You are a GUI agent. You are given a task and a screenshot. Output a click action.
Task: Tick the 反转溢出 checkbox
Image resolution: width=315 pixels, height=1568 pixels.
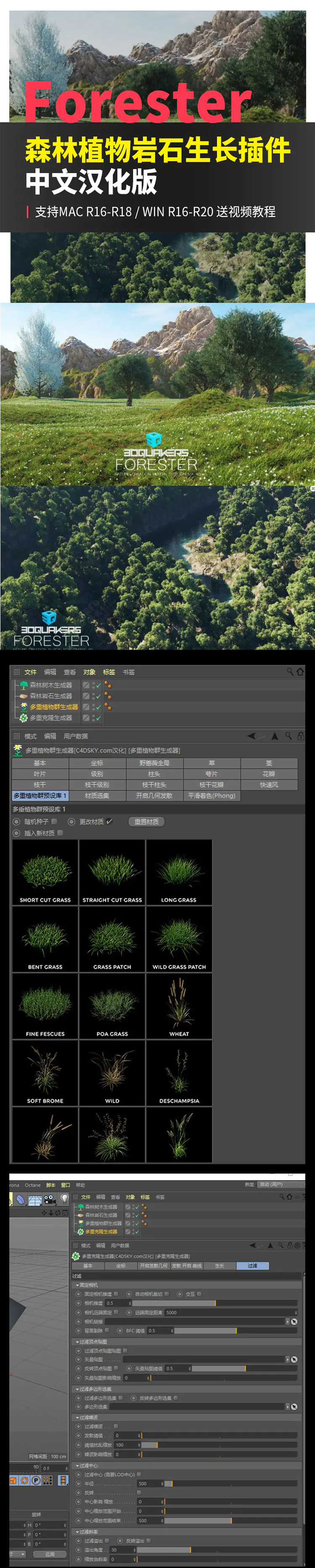pyautogui.click(x=148, y=1541)
